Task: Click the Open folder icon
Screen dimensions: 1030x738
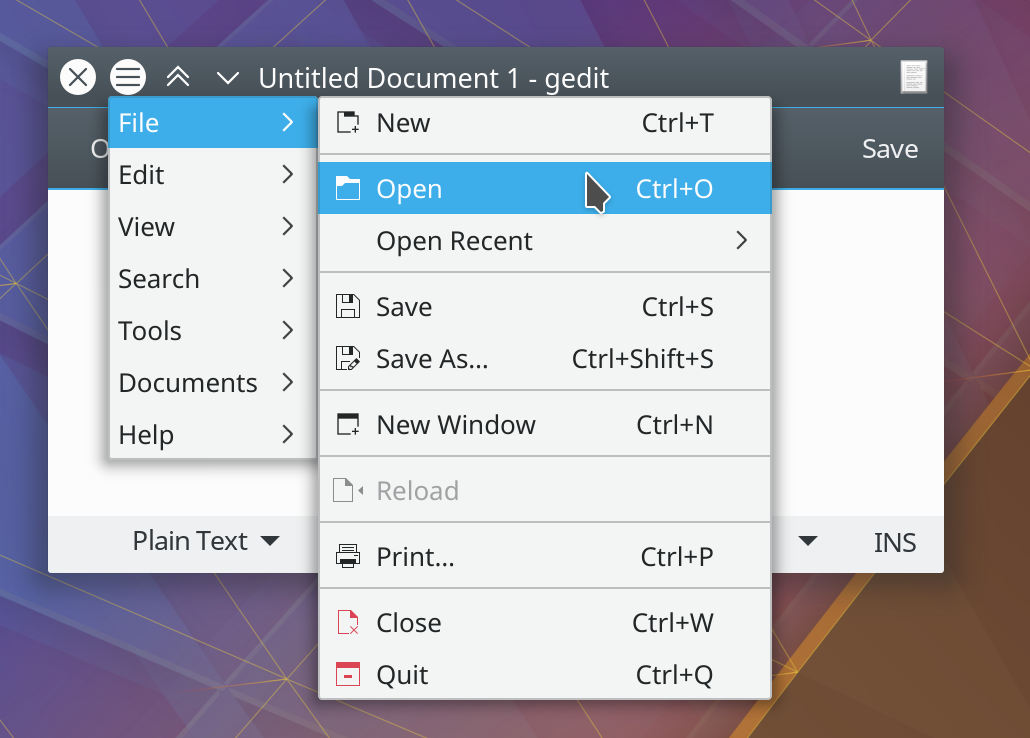Action: [x=348, y=188]
